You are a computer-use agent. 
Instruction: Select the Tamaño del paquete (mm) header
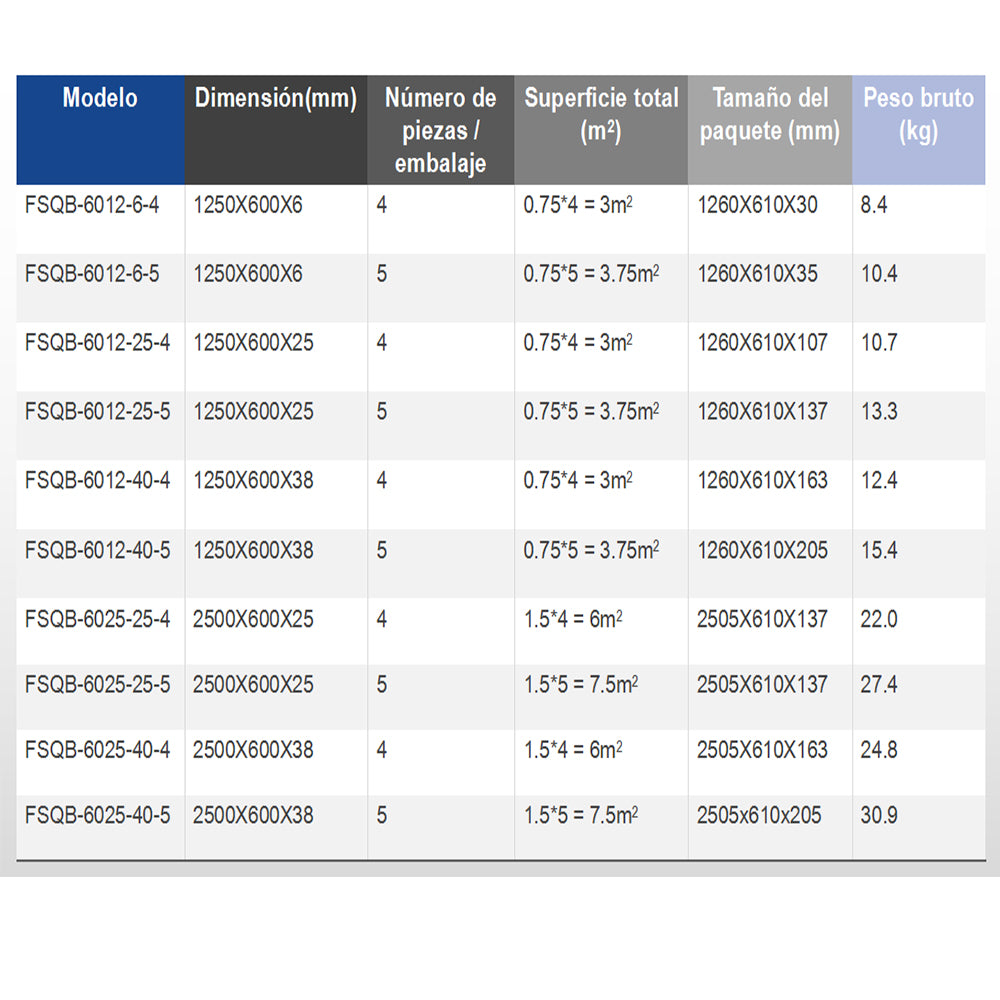(x=769, y=114)
